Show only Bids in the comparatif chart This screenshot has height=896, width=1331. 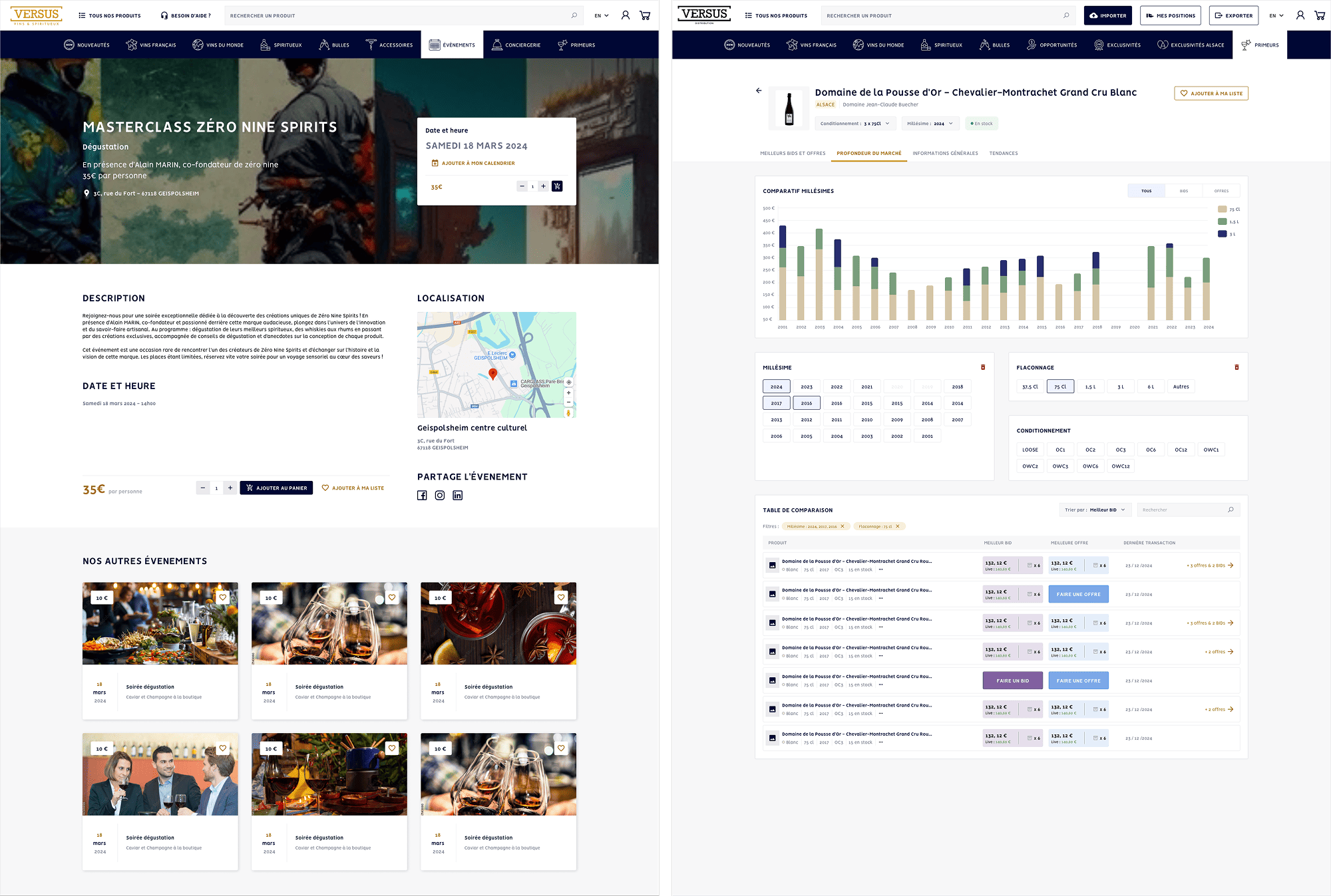click(1184, 191)
